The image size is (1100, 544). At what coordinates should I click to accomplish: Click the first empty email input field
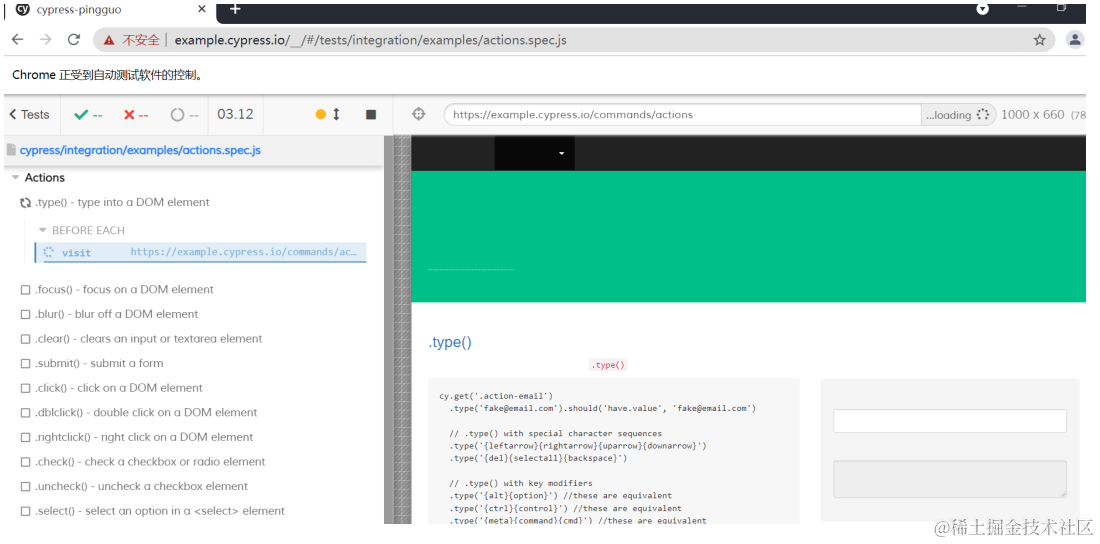coord(950,421)
